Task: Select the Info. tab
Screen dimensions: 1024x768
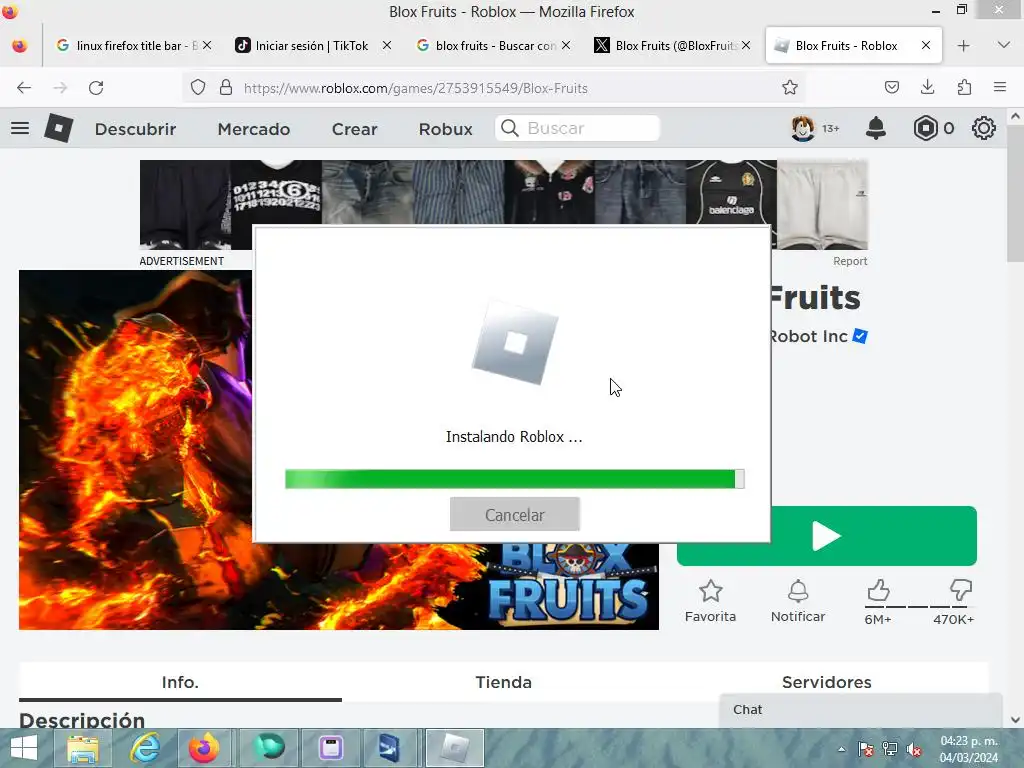Action: coord(180,682)
